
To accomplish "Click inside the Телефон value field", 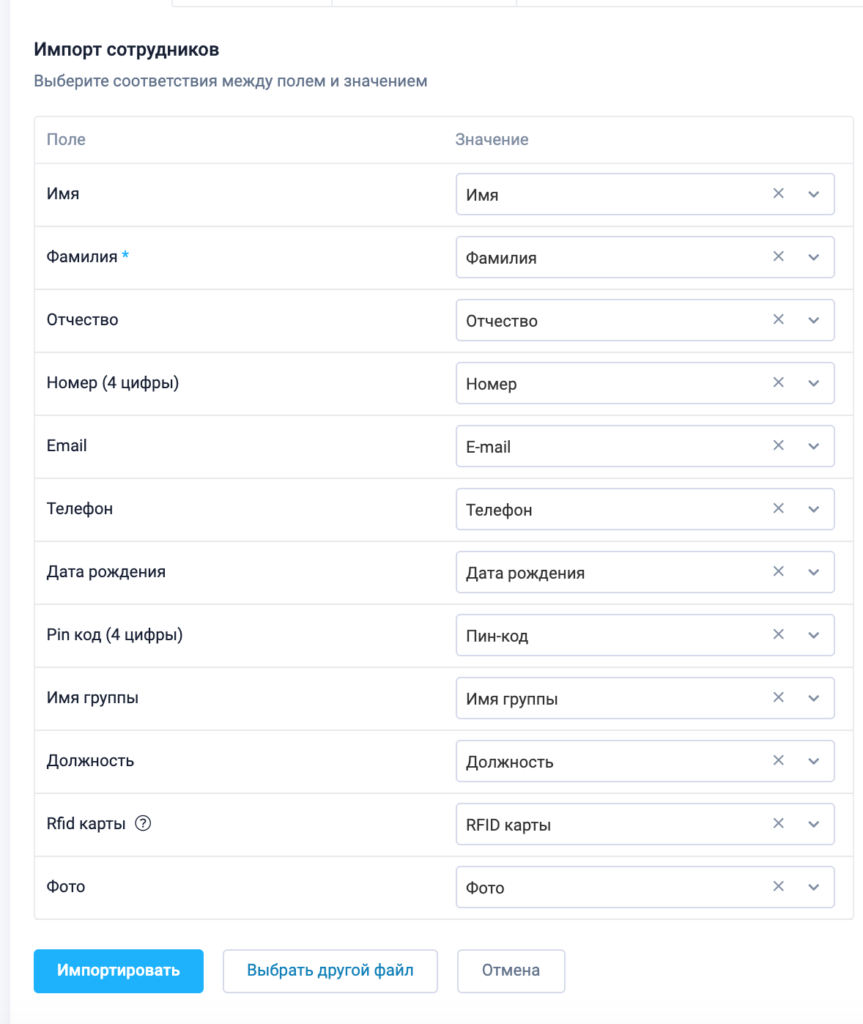I will pos(600,509).
